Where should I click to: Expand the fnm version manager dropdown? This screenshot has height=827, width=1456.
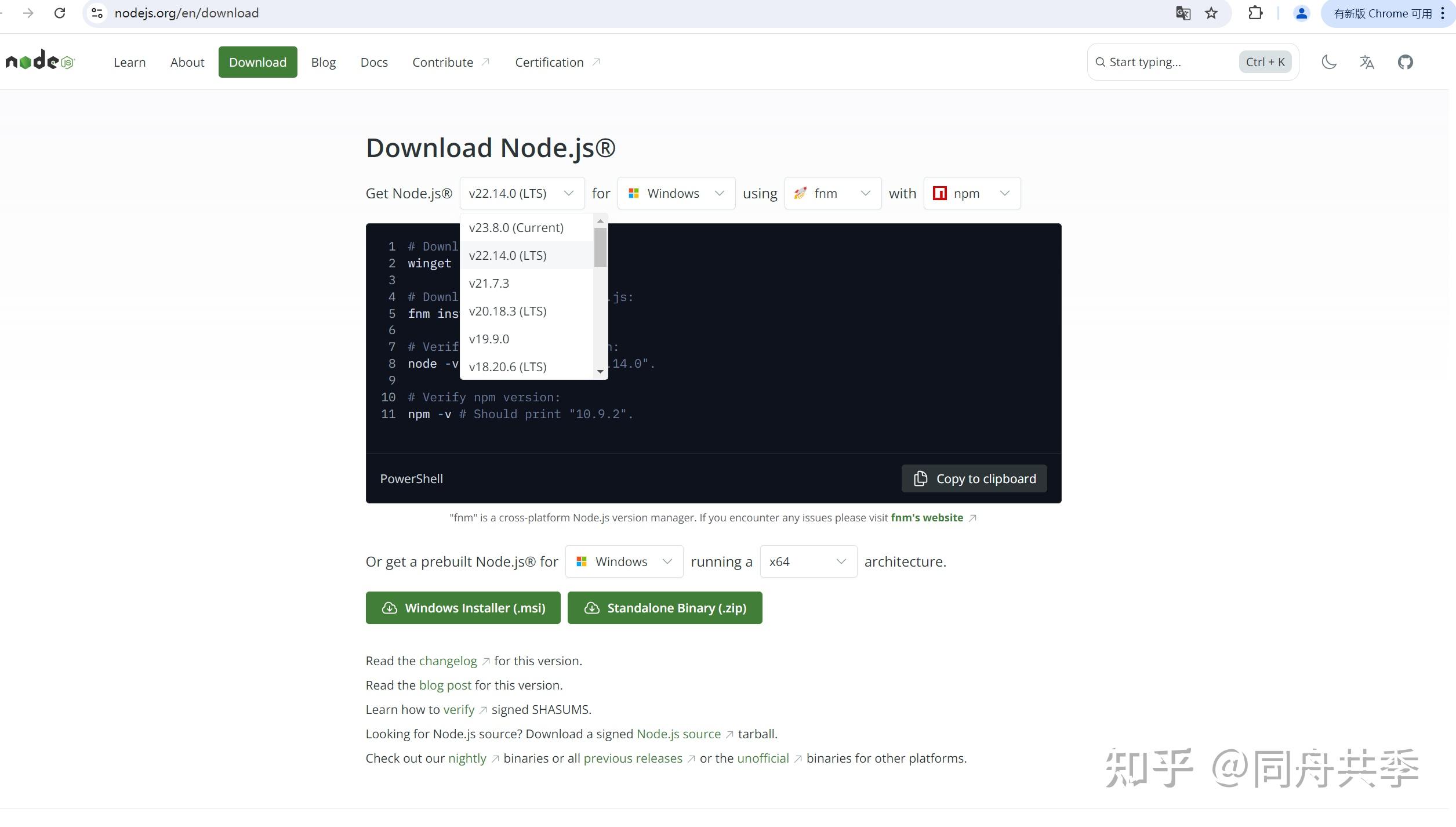[x=833, y=194]
